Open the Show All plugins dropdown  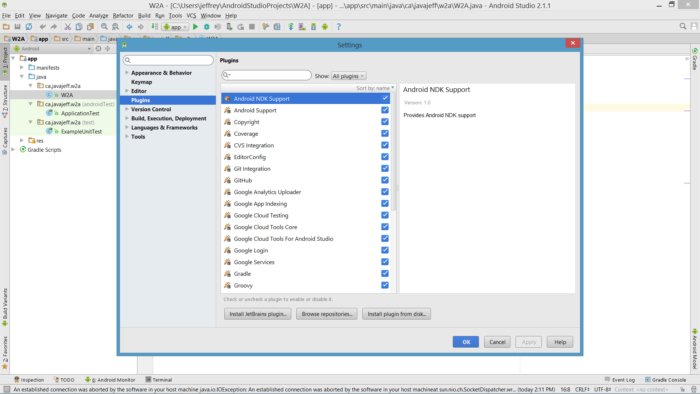348,76
